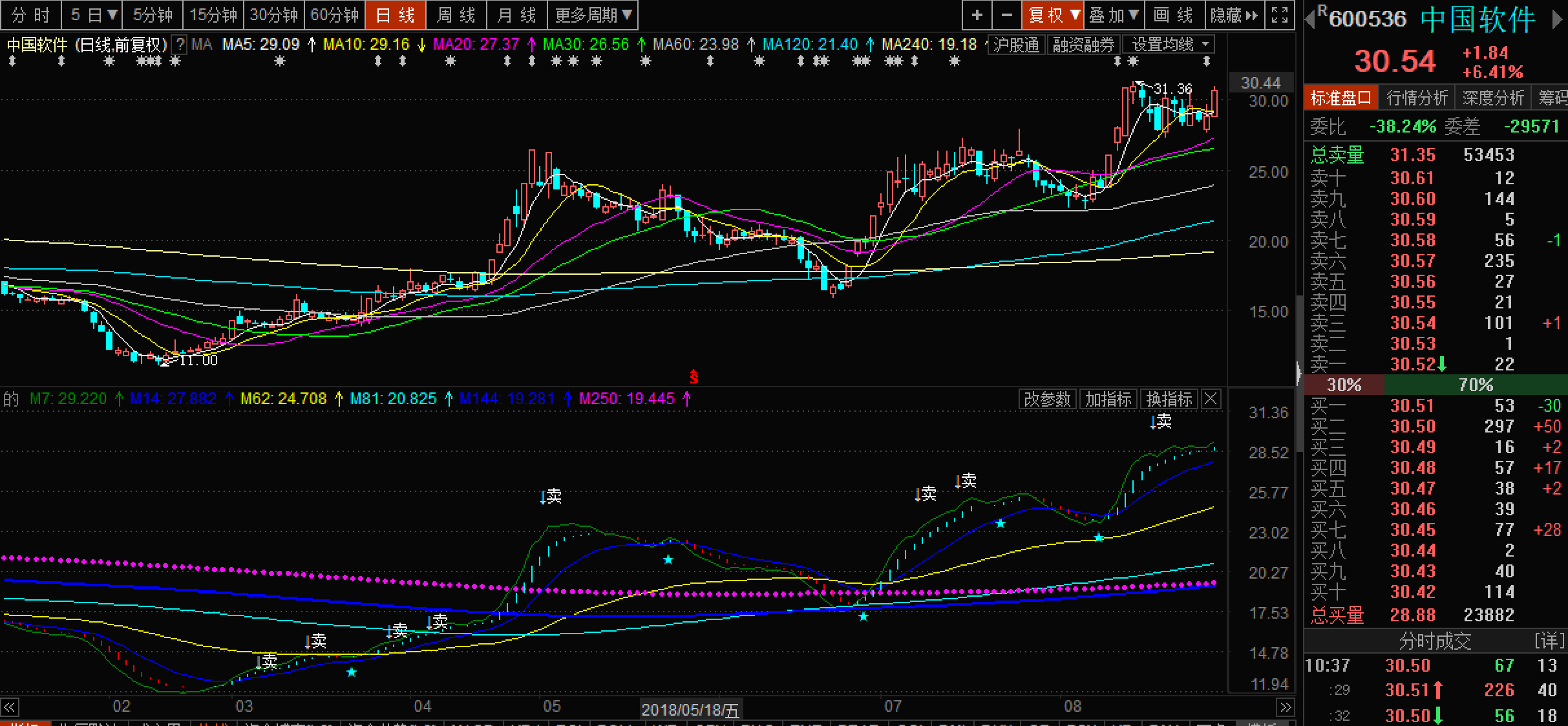Select 日线 daily chart tab
This screenshot has width=1568, height=726.
(395, 15)
